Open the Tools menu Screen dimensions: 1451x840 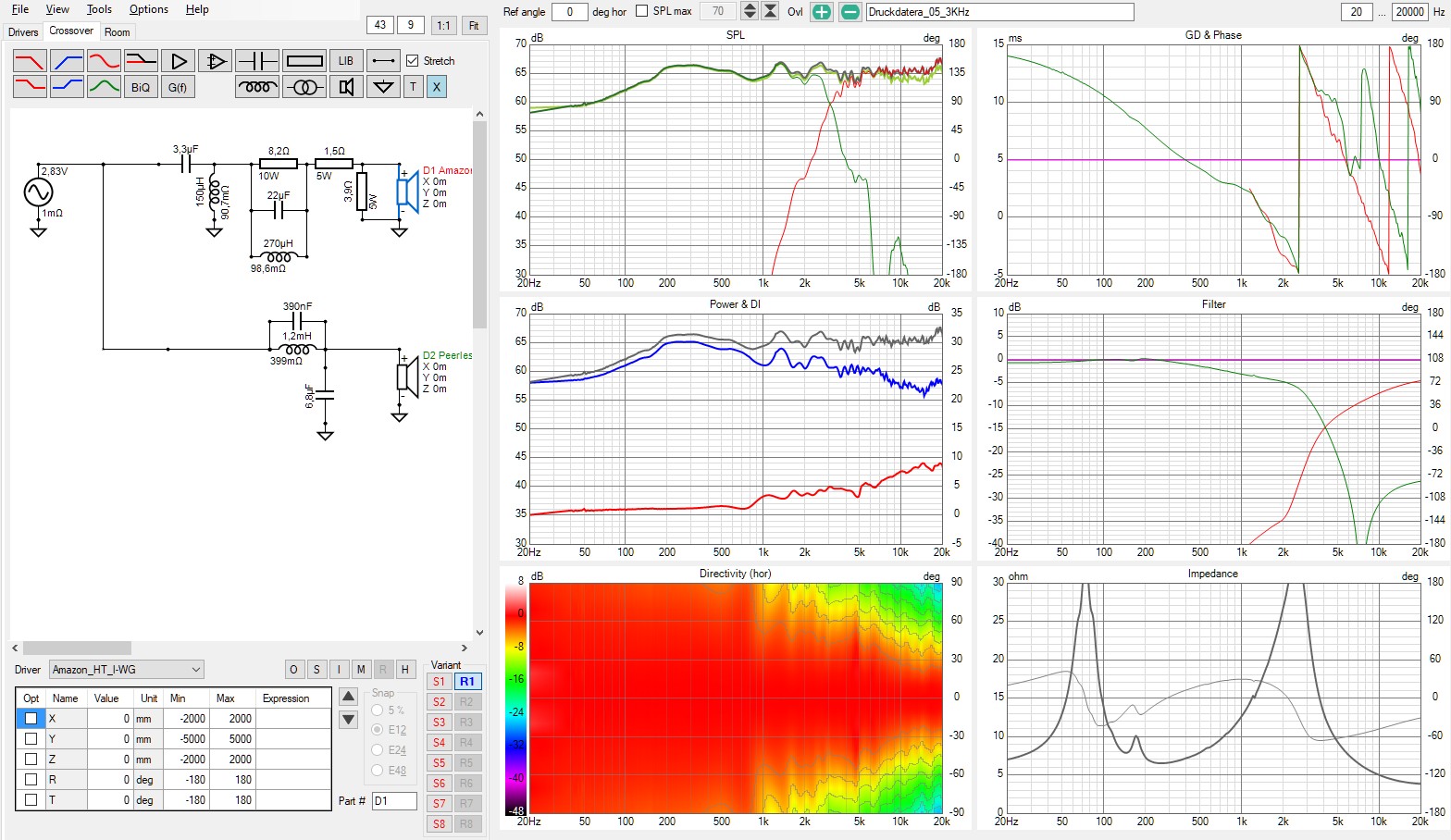click(x=99, y=9)
